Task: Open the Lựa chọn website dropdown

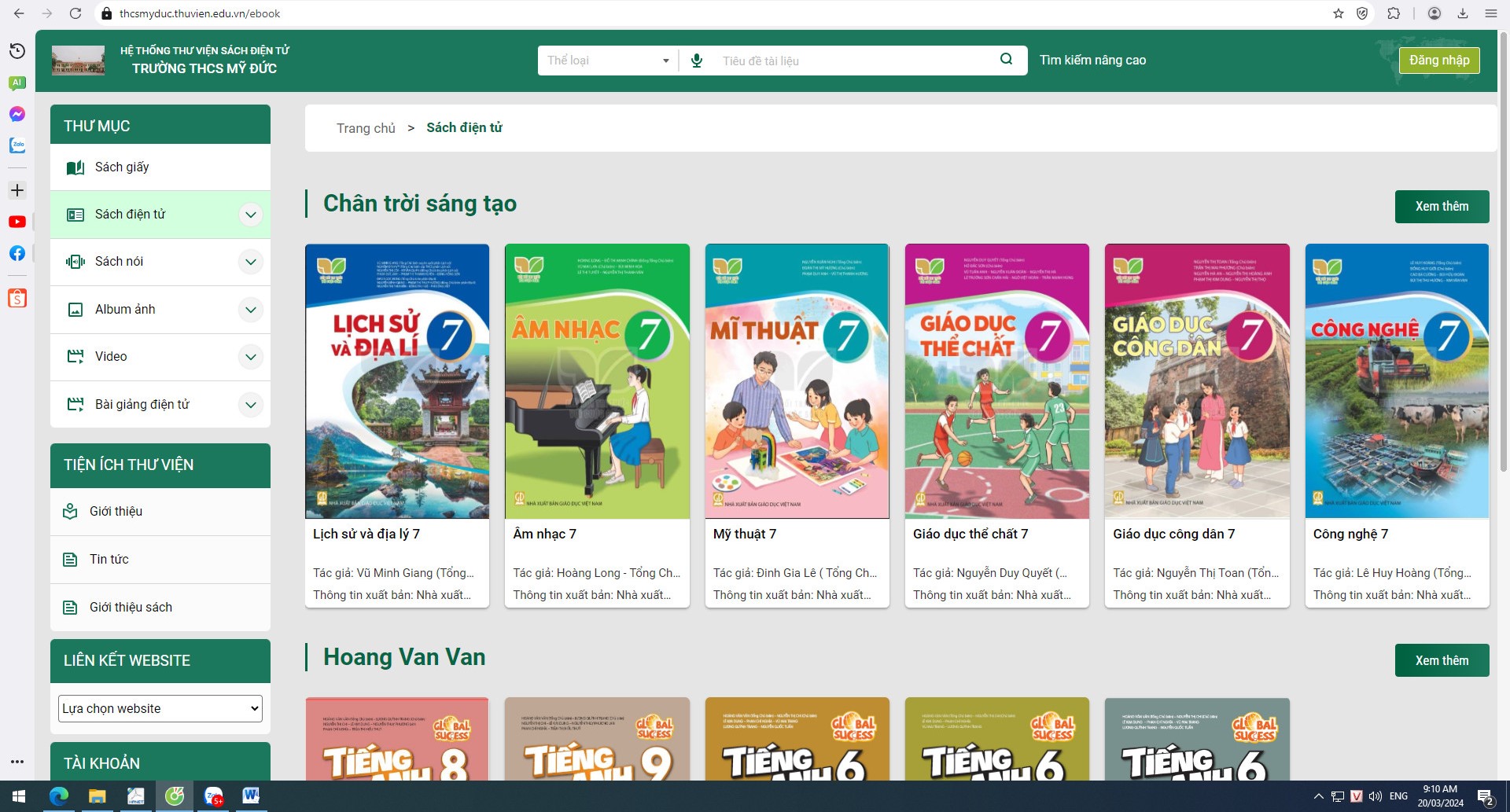Action: (160, 708)
